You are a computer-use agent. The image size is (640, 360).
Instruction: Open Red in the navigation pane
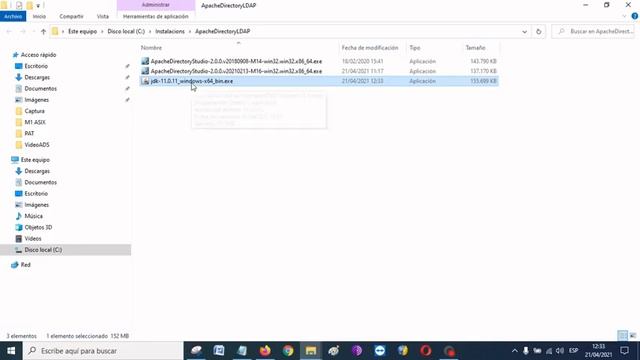pyautogui.click(x=25, y=265)
